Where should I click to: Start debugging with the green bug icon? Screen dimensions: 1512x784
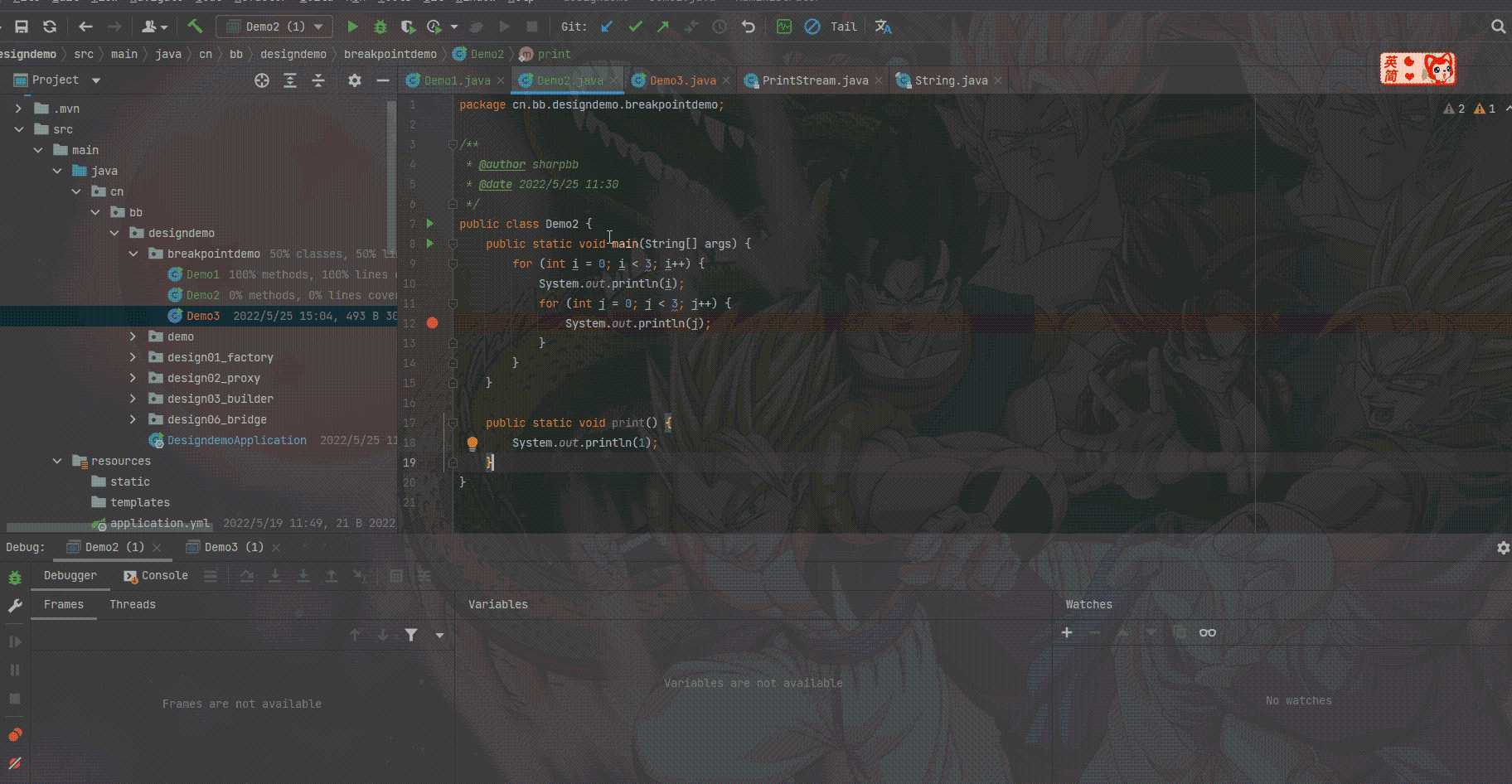[380, 27]
